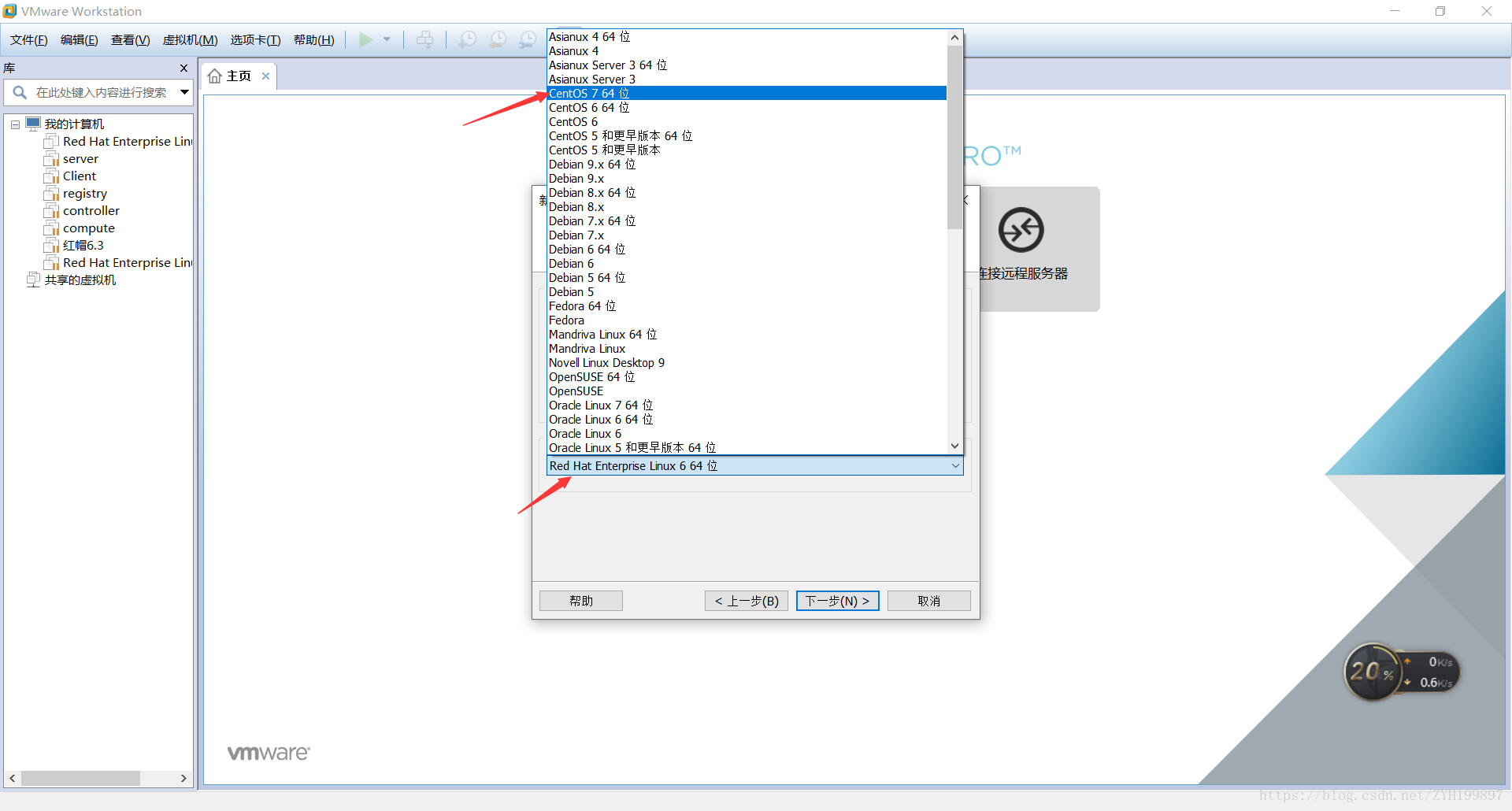Click the compute VM icon
The image size is (1512, 811).
pyautogui.click(x=51, y=228)
